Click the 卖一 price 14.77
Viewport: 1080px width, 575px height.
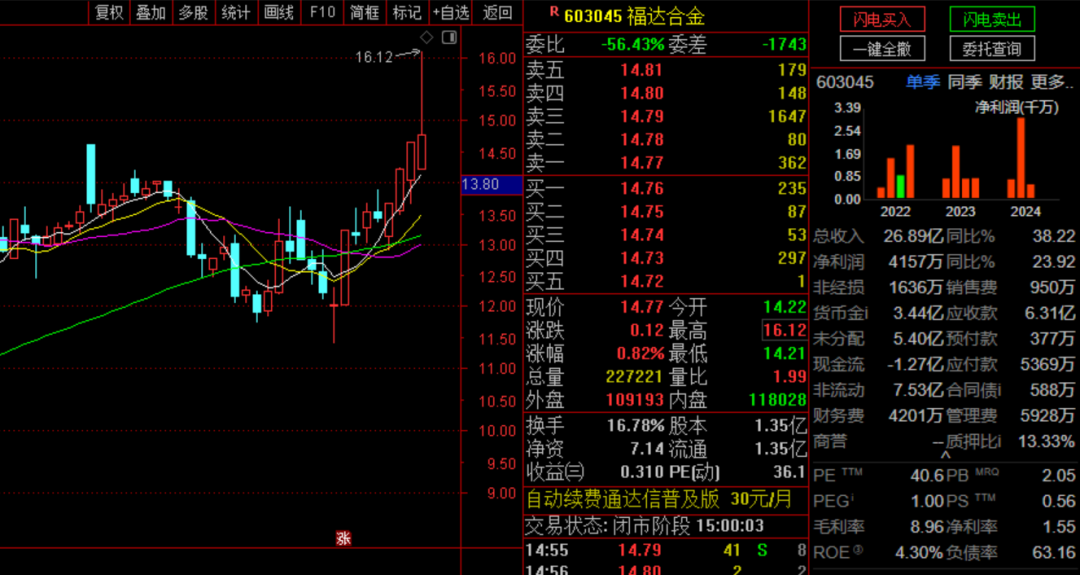(x=642, y=163)
